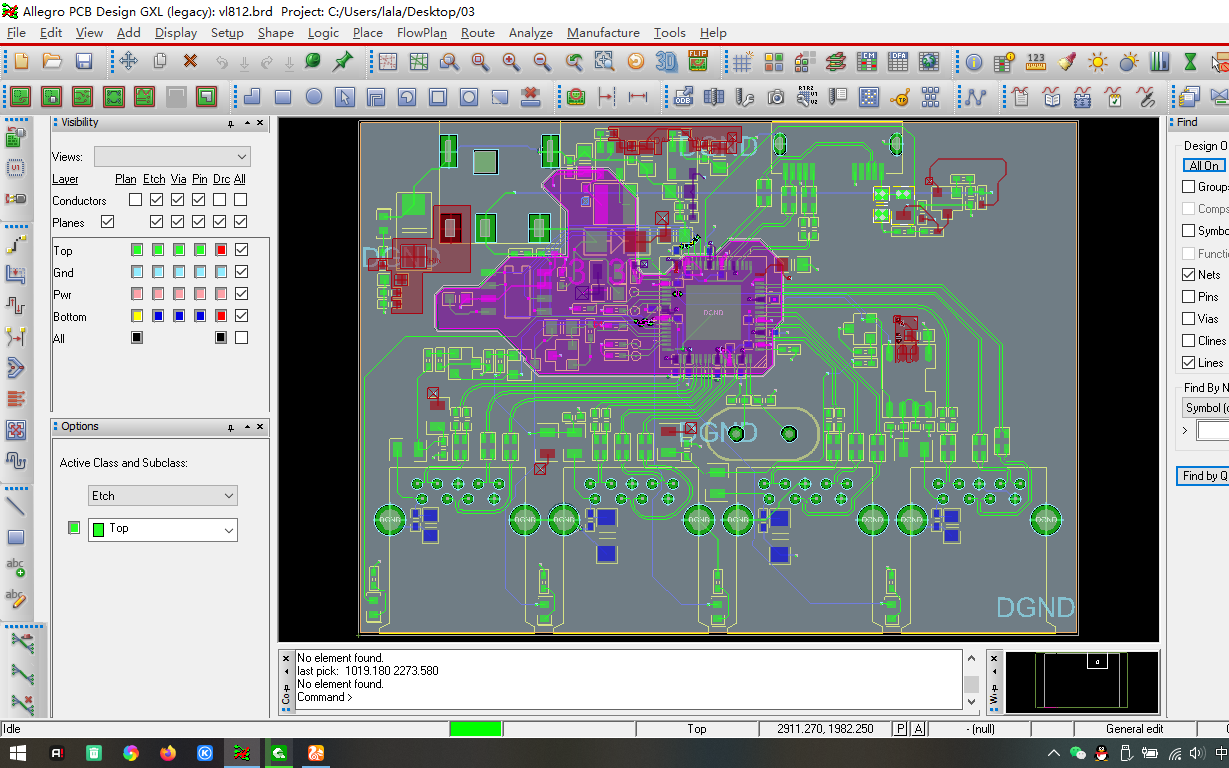Select the Move tool in toolbar
This screenshot has width=1229, height=768.
click(128, 62)
